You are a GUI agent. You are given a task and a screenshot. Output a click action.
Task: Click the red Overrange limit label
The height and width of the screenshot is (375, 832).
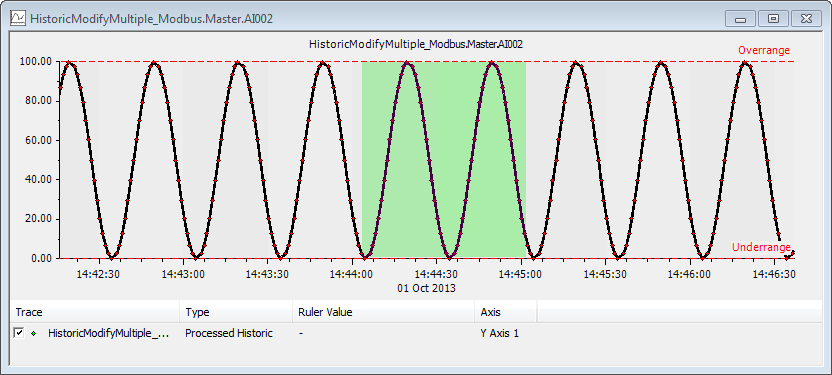coord(764,51)
